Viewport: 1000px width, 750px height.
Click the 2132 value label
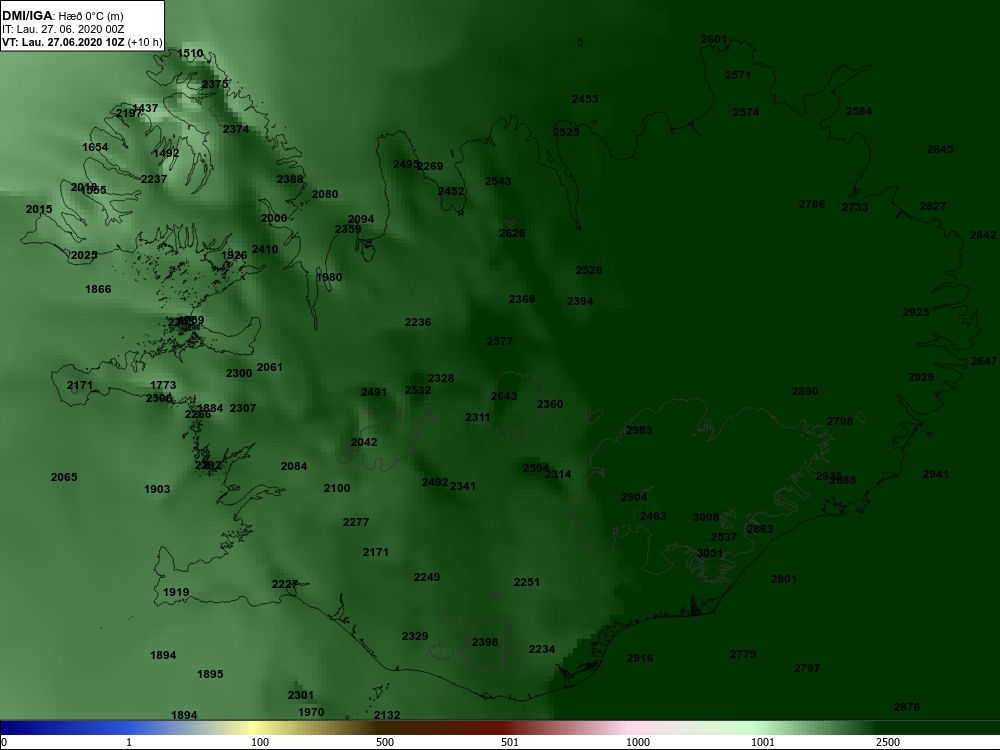click(x=386, y=716)
